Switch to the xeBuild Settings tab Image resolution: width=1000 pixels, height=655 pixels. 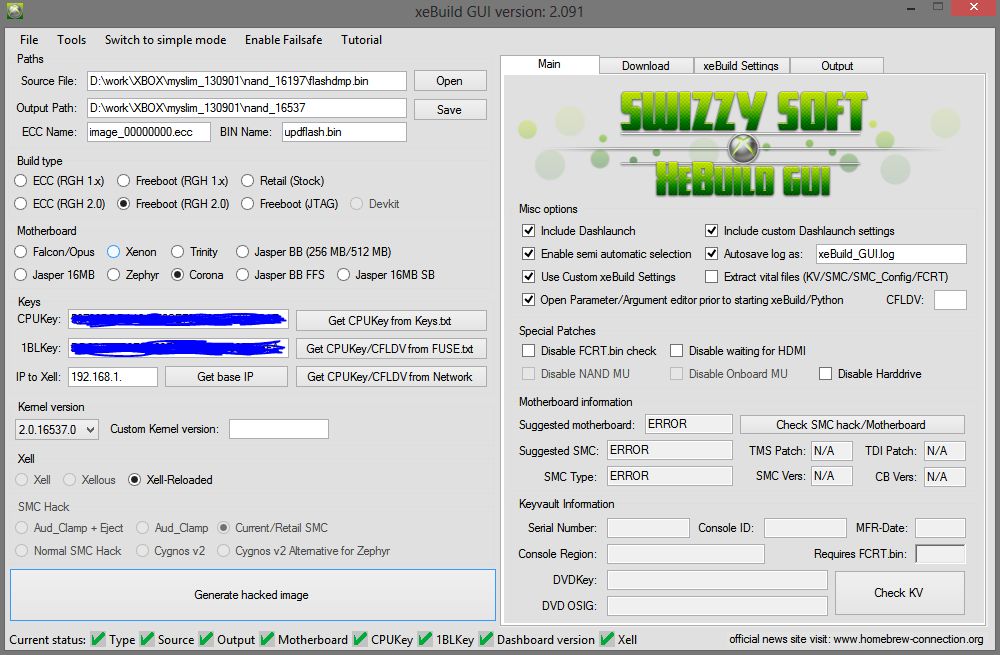740,66
